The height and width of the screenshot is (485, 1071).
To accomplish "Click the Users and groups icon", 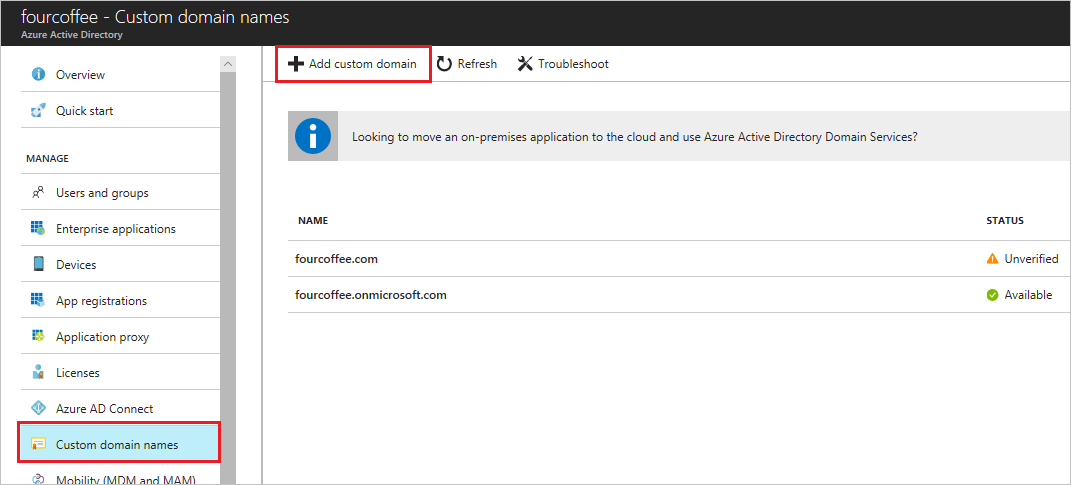I will pos(39,193).
